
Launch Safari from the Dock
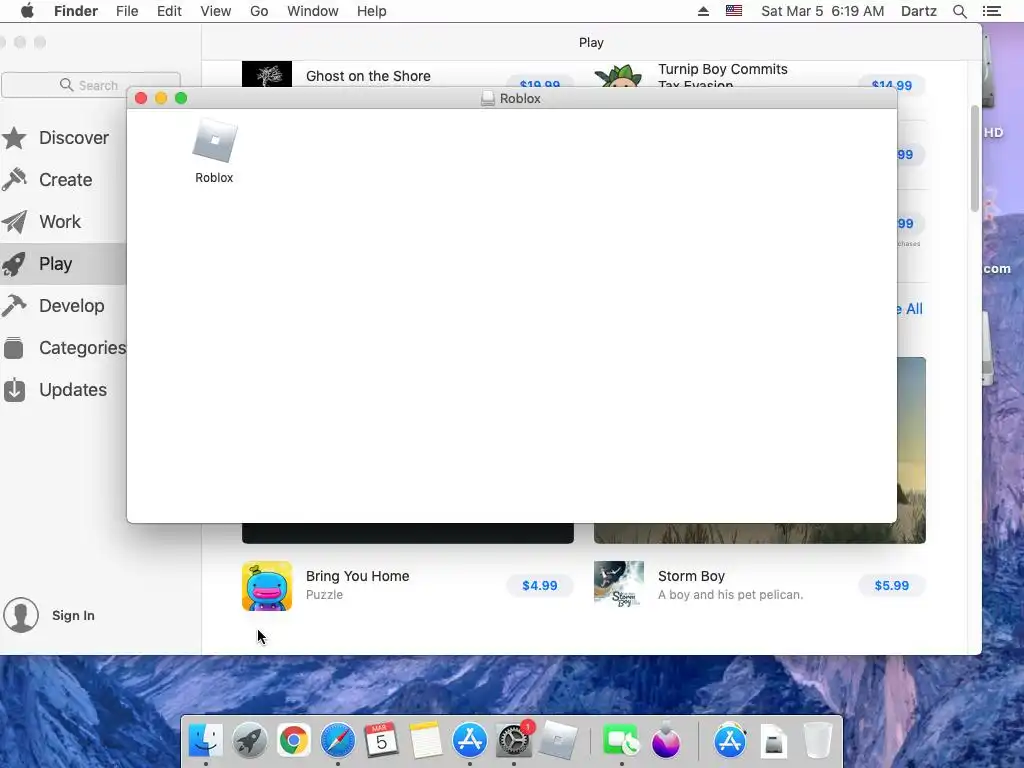338,741
